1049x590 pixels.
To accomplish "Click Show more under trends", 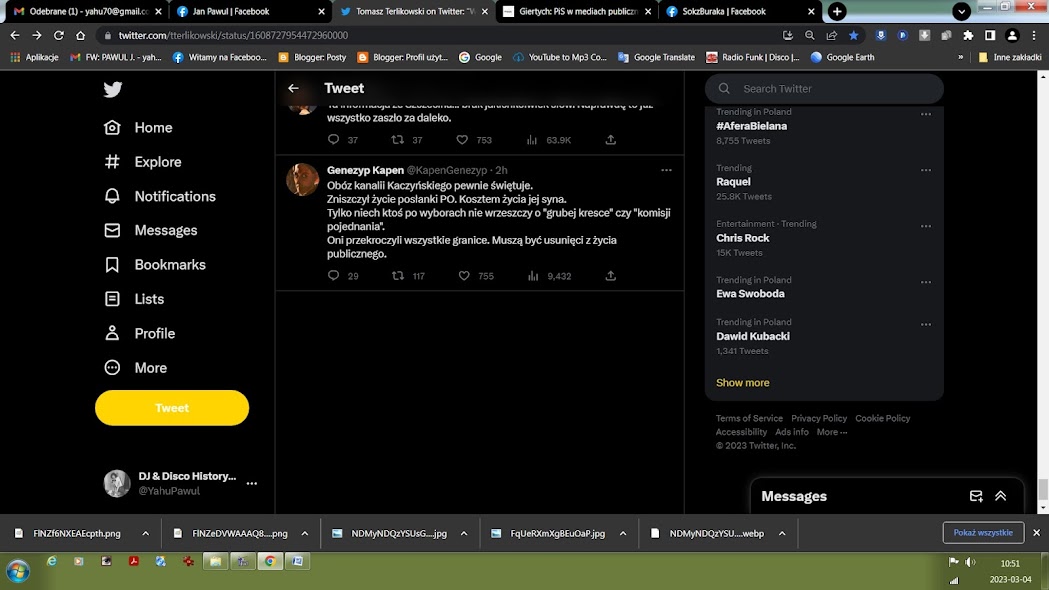I will (743, 383).
